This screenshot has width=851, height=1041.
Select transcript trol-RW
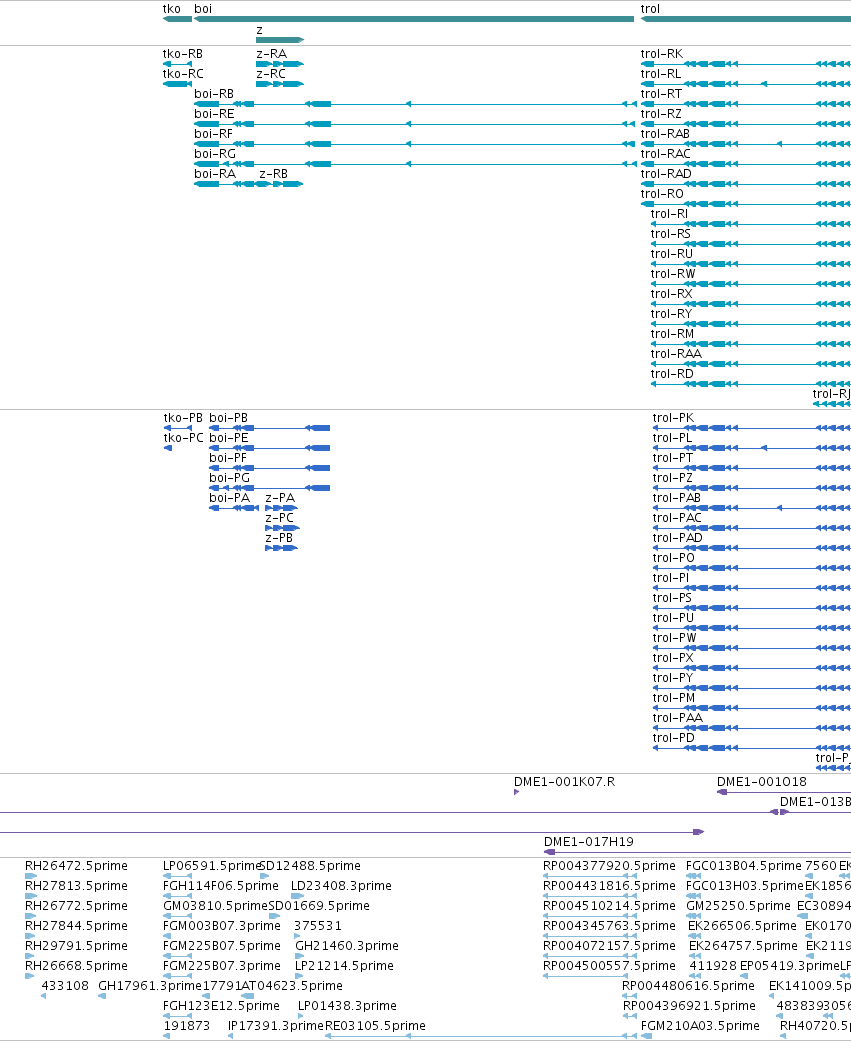click(x=673, y=274)
